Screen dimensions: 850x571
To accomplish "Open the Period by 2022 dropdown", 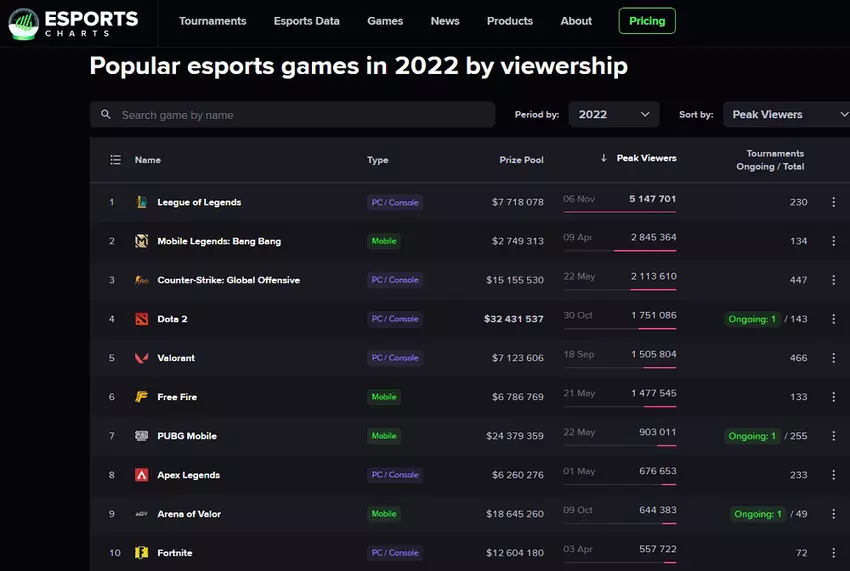I will pyautogui.click(x=613, y=115).
